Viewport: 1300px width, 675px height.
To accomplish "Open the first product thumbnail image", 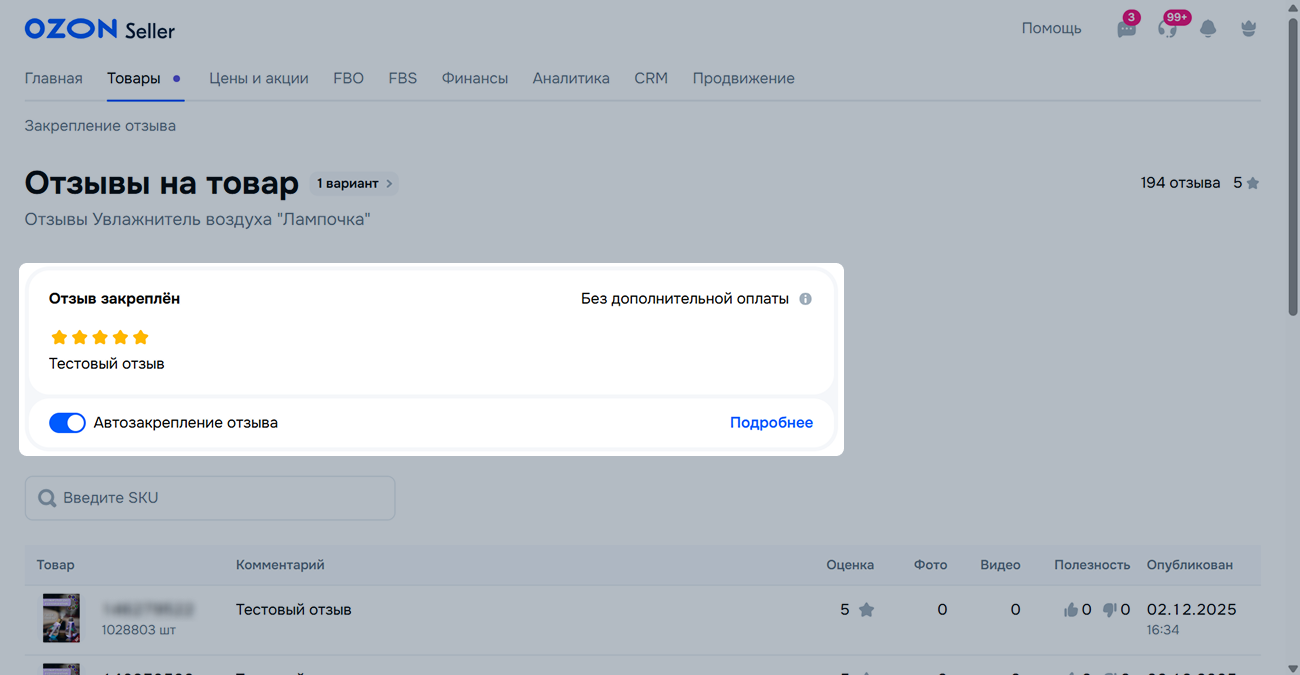I will 61,618.
